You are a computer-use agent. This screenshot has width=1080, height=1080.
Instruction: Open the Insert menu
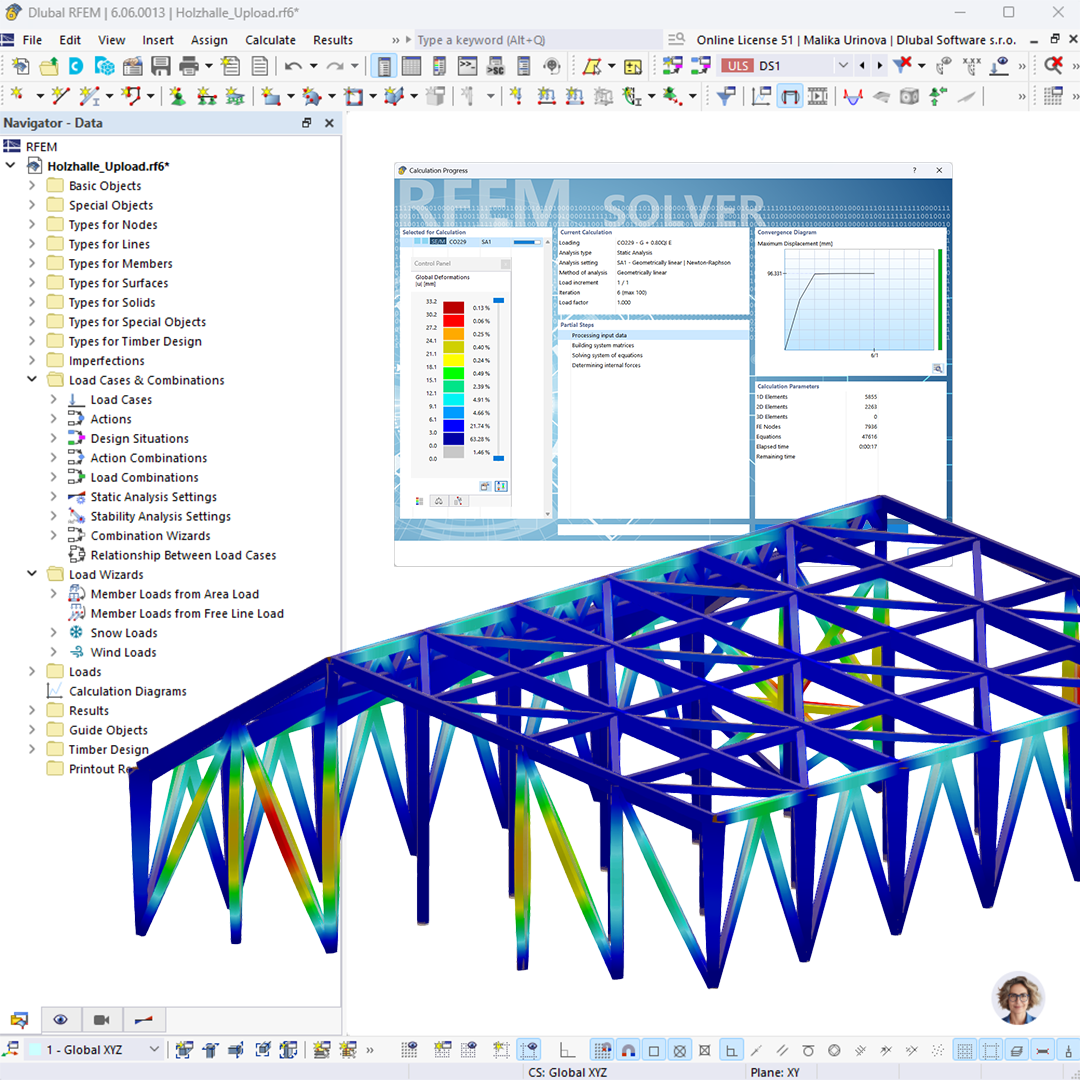click(158, 40)
